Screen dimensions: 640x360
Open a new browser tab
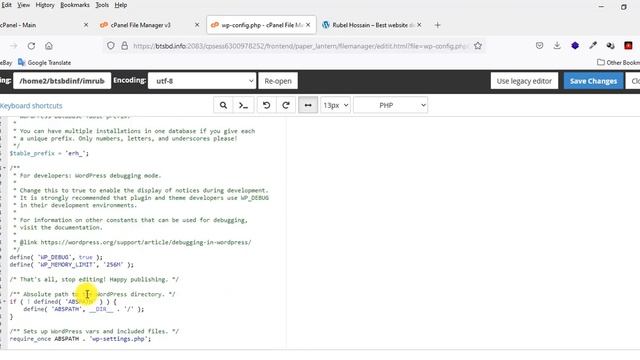438,25
